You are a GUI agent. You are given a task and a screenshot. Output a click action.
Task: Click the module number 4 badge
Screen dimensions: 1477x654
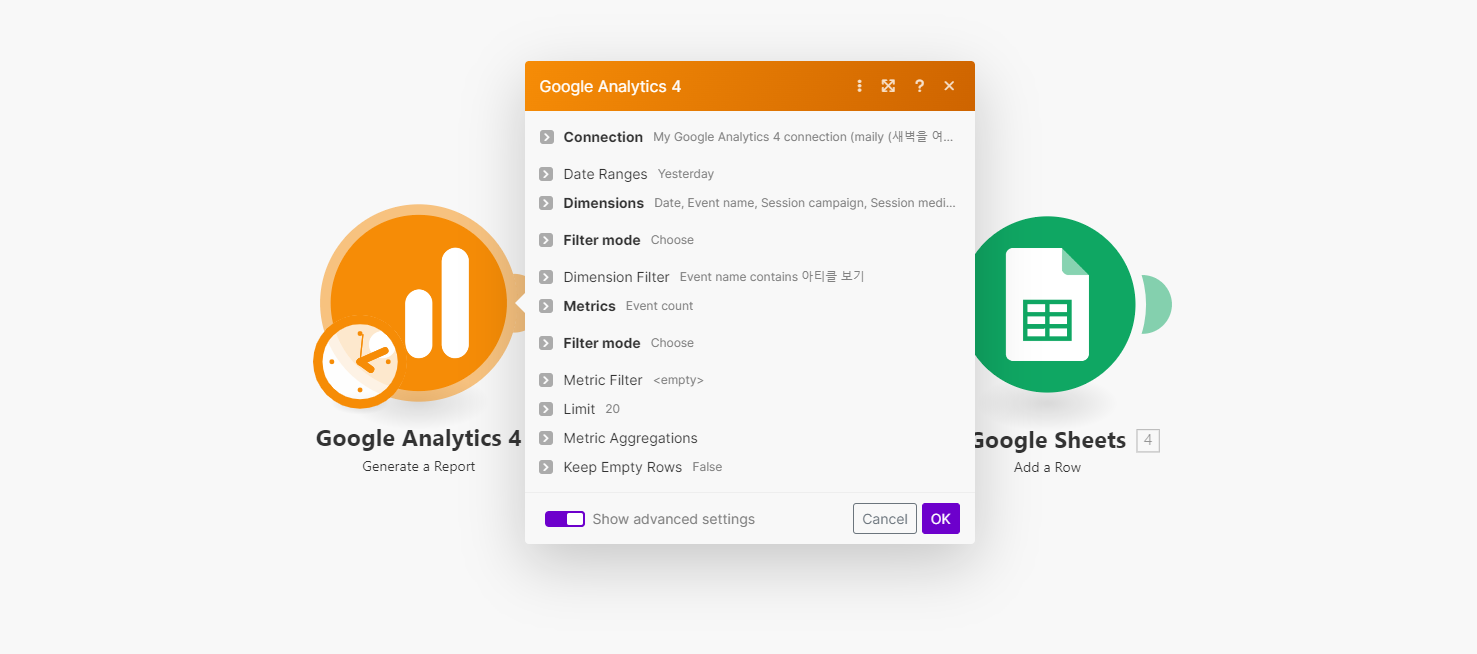click(x=1148, y=440)
